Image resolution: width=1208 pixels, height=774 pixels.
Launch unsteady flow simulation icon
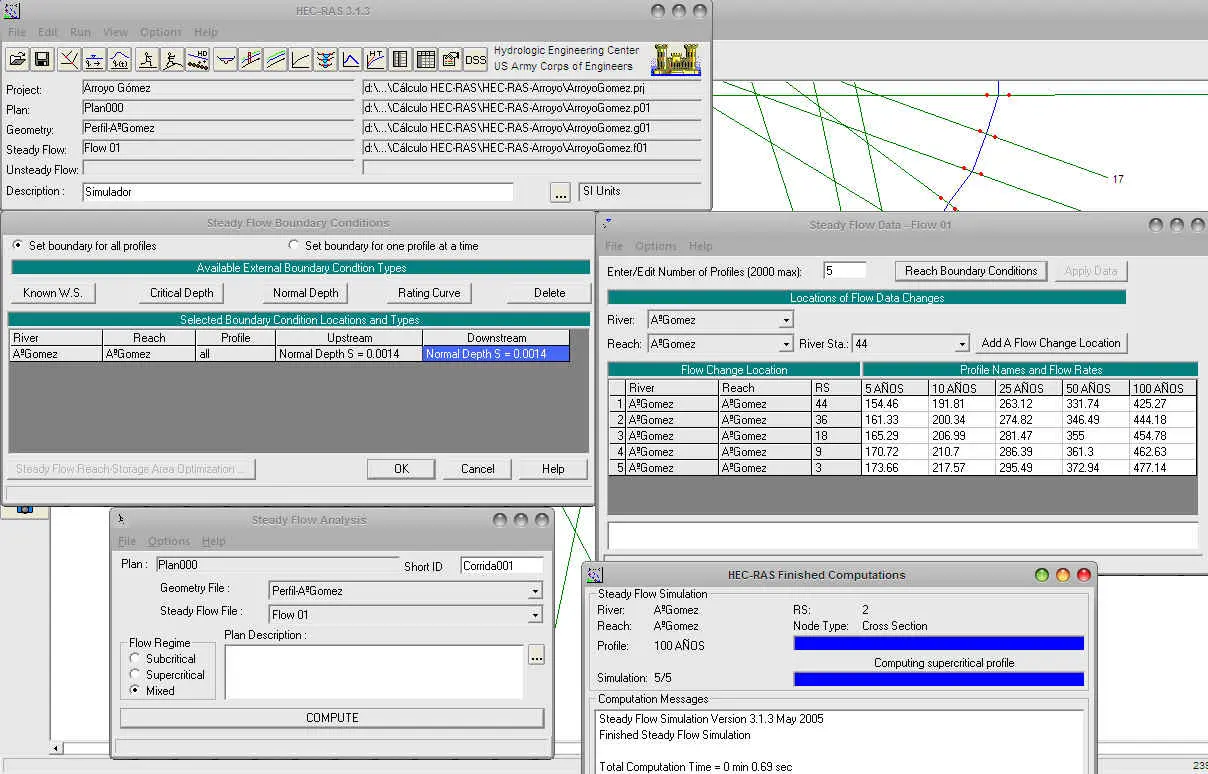click(x=173, y=59)
